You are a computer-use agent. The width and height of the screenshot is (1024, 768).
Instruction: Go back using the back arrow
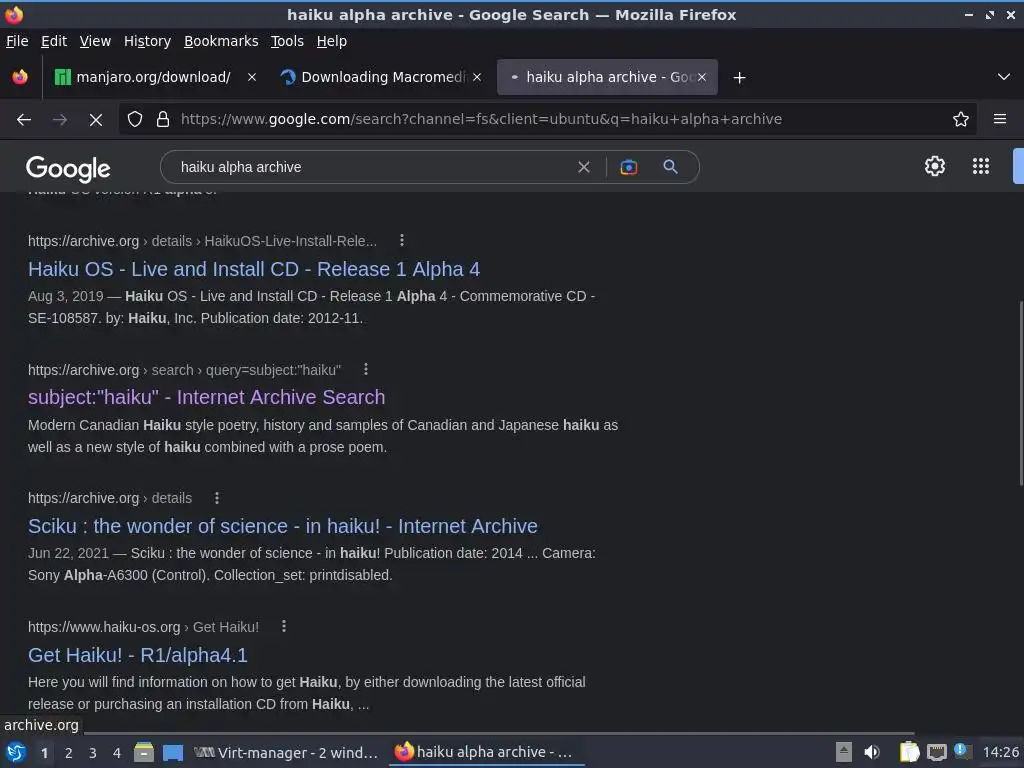coord(24,120)
